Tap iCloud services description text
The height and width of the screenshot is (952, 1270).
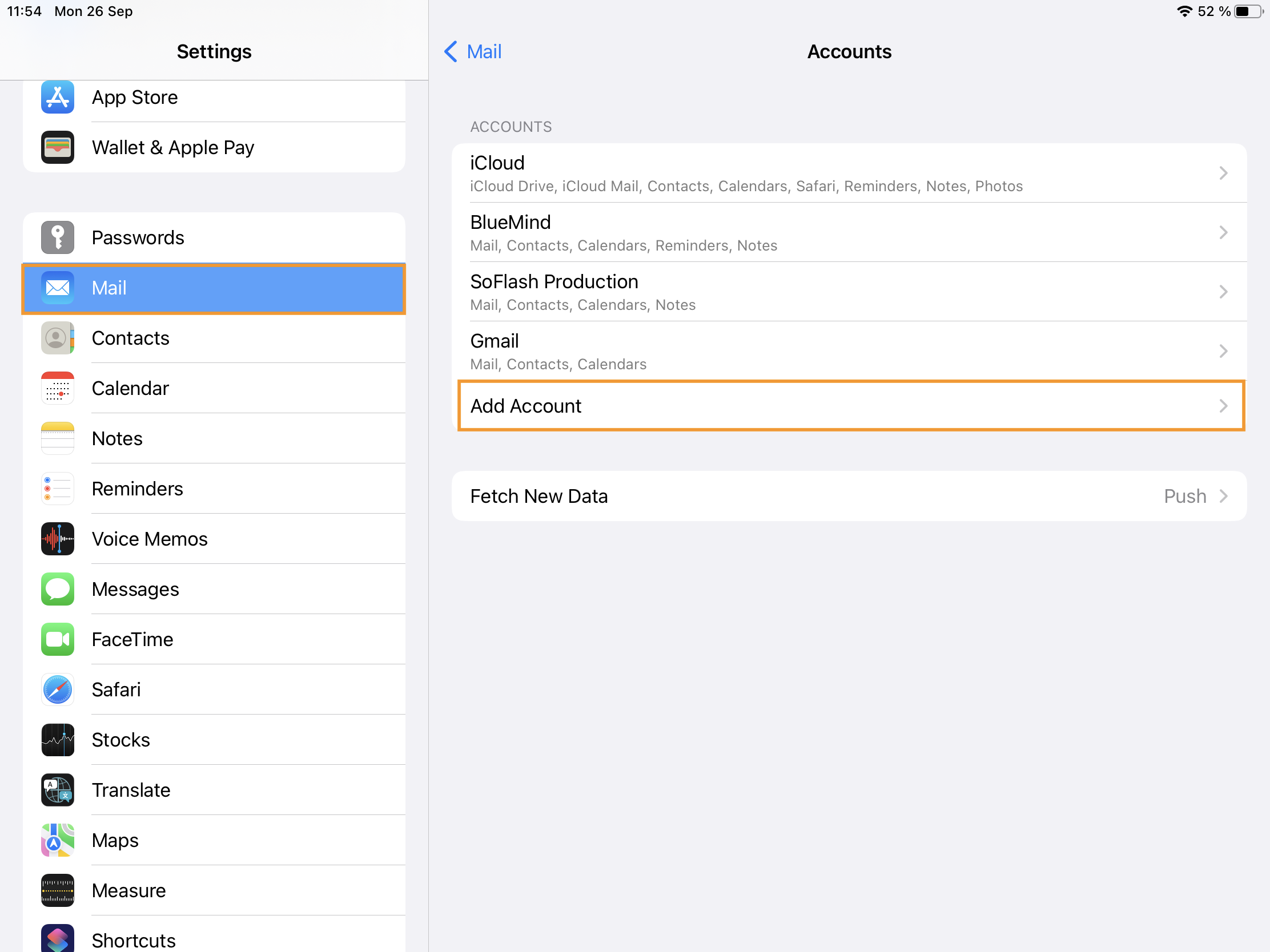click(x=746, y=187)
